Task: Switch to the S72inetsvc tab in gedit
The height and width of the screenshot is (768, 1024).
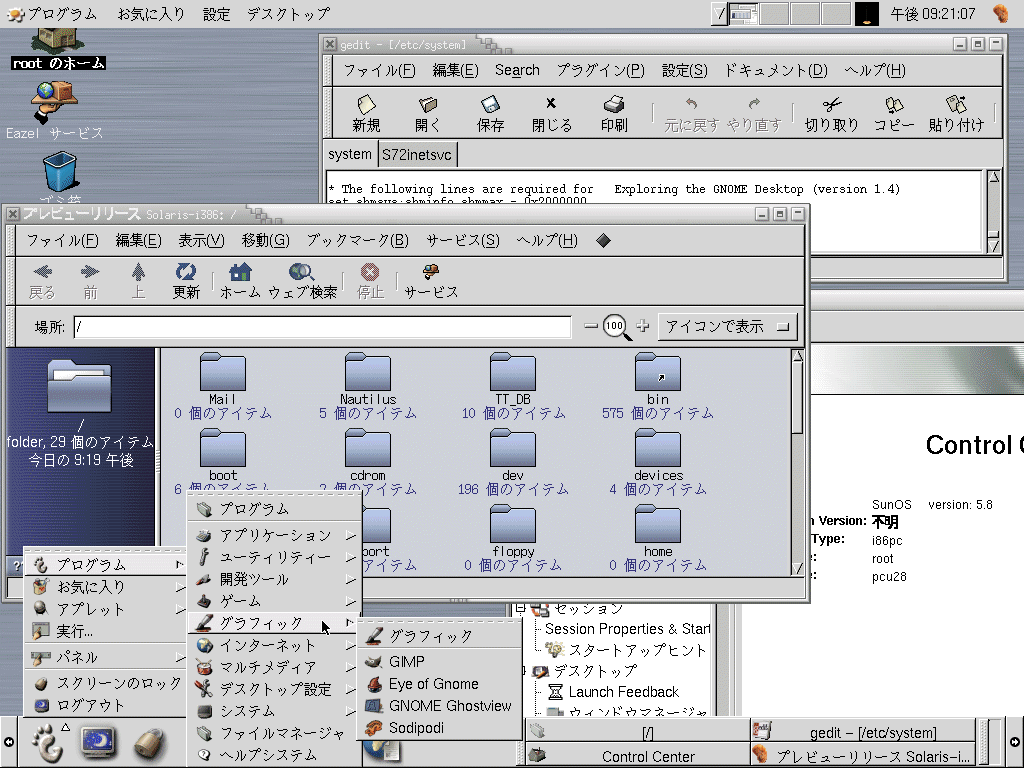Action: click(x=417, y=155)
